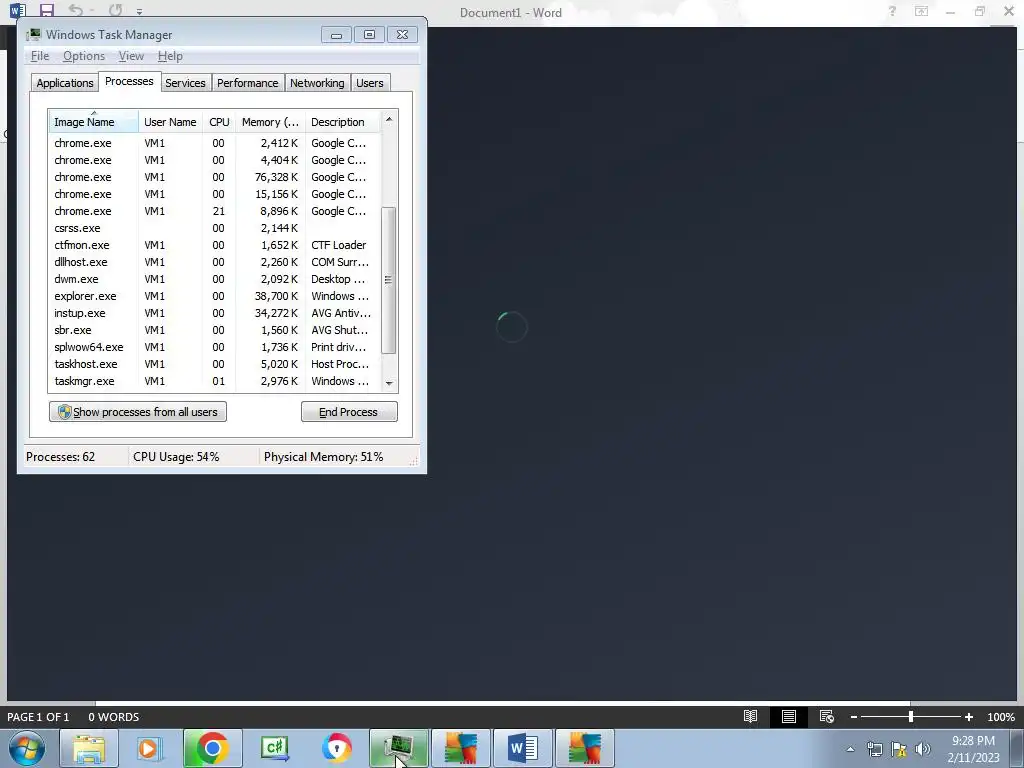
Task: Click Show processes from all users button
Action: click(x=138, y=412)
